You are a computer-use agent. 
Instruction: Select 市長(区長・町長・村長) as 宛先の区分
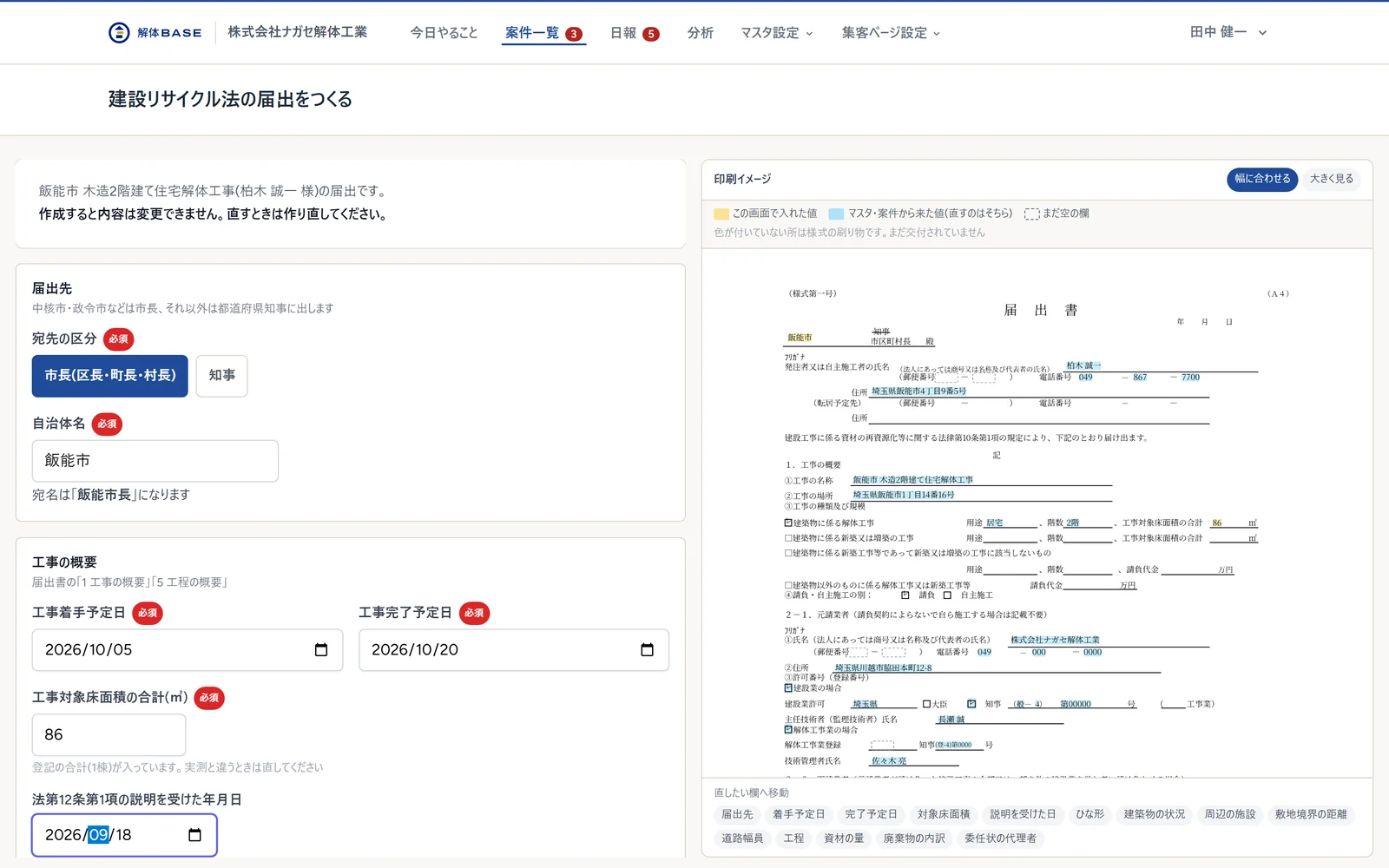[110, 376]
